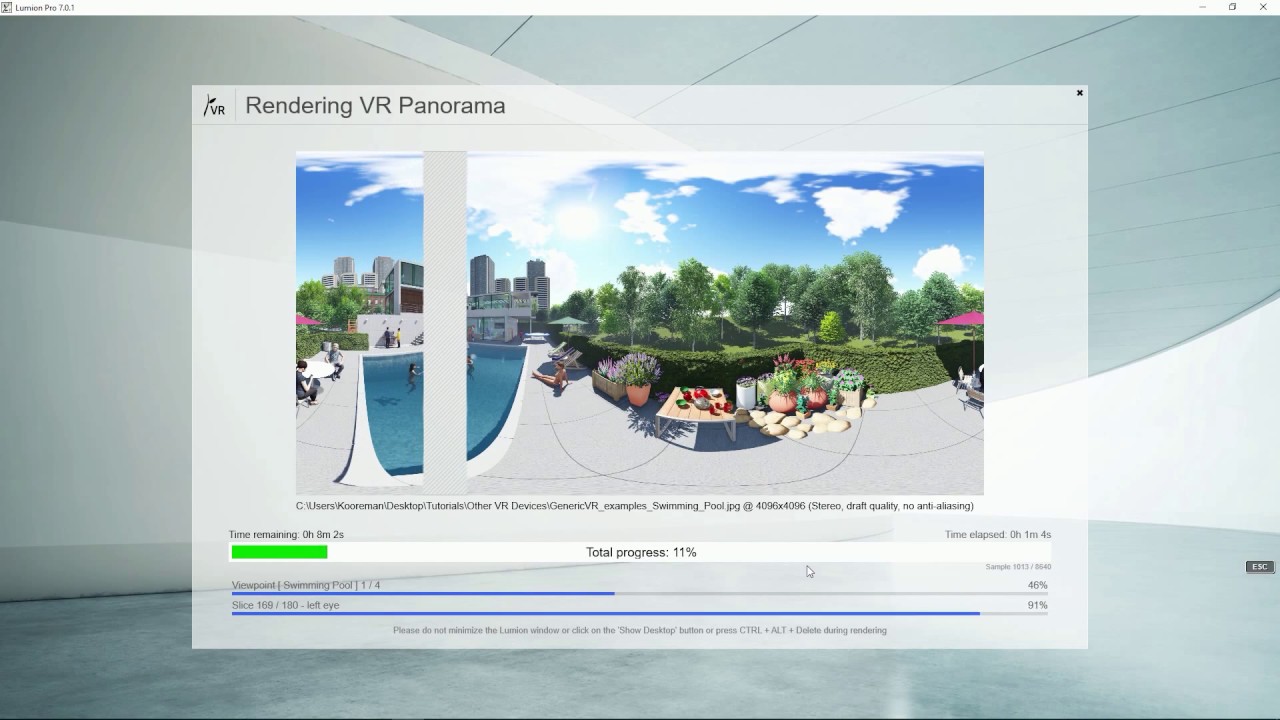
Task: Click the Sample 1013 / 8640 text
Action: 1018,567
